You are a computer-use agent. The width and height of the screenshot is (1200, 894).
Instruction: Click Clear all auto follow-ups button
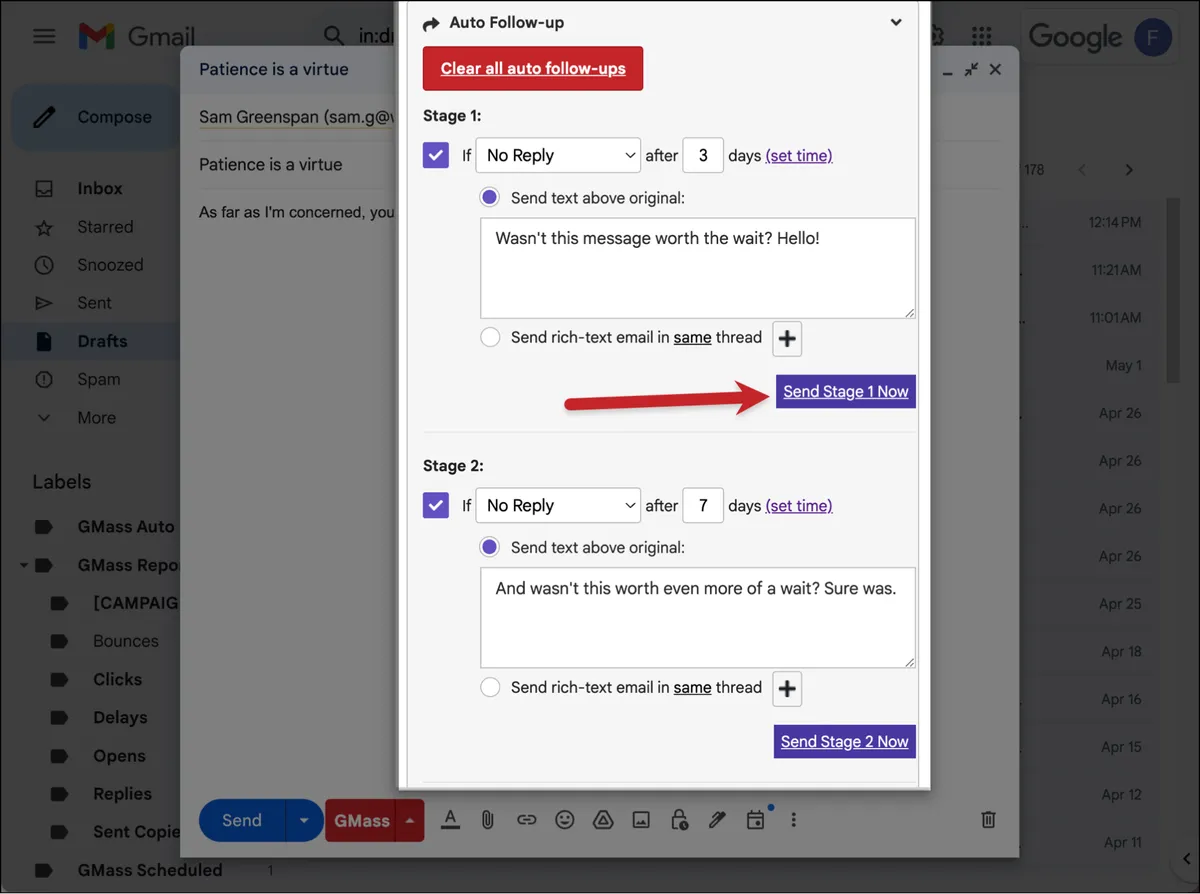coord(533,69)
